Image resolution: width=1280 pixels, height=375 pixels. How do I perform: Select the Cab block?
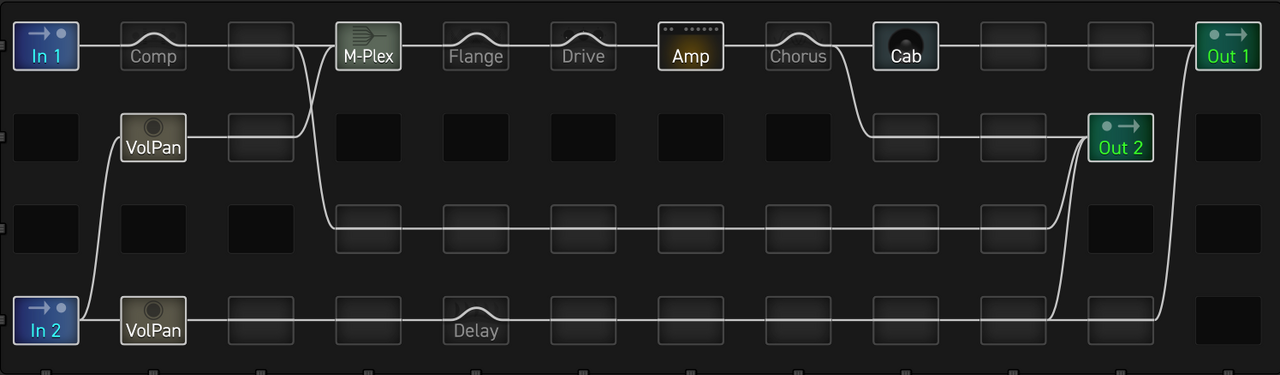click(x=906, y=46)
